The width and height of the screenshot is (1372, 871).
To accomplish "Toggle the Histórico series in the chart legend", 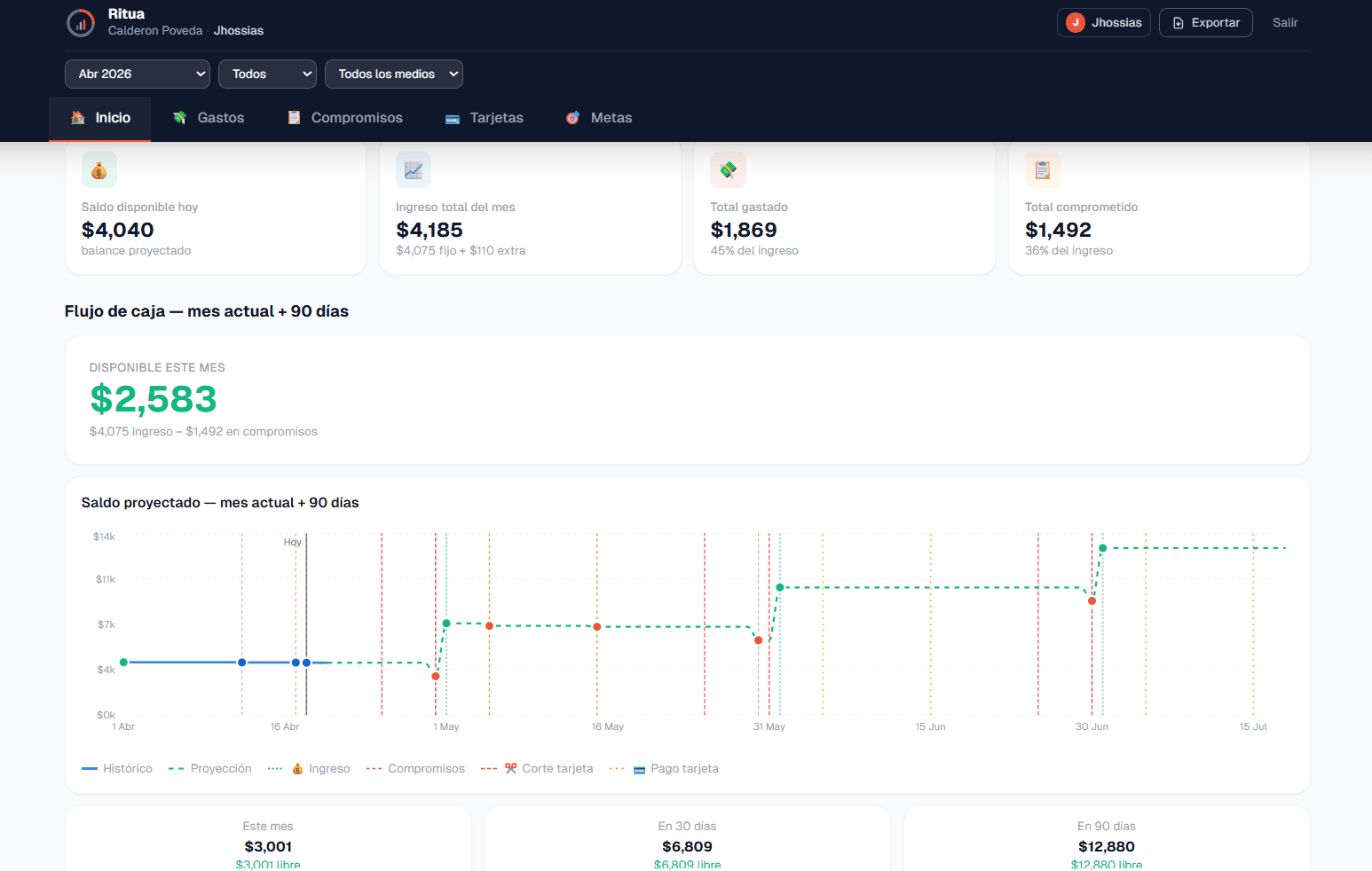I will (x=116, y=768).
